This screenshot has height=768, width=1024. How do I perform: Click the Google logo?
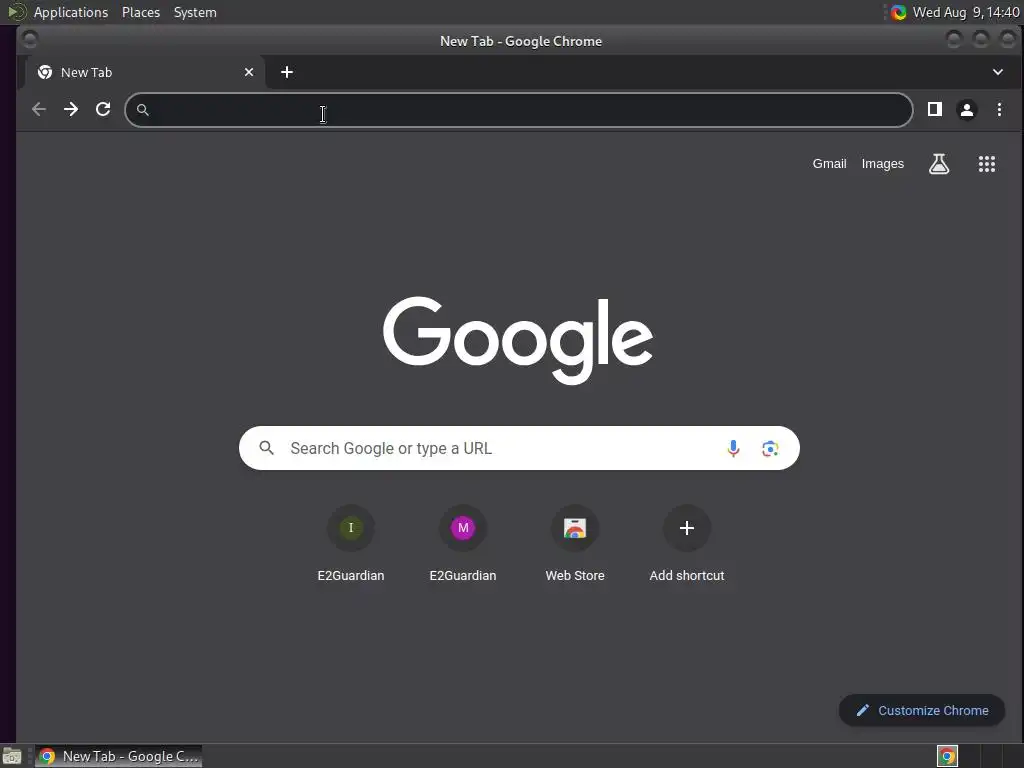click(518, 340)
